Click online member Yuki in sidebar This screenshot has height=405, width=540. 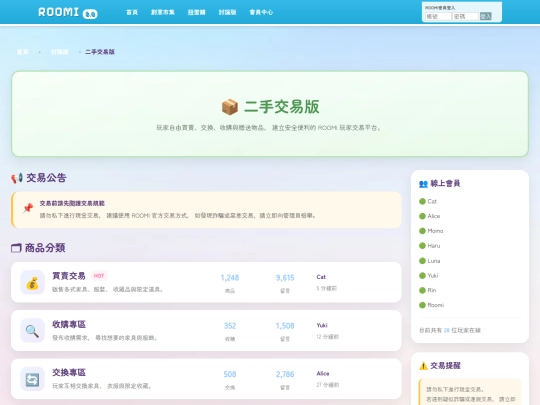coord(433,276)
